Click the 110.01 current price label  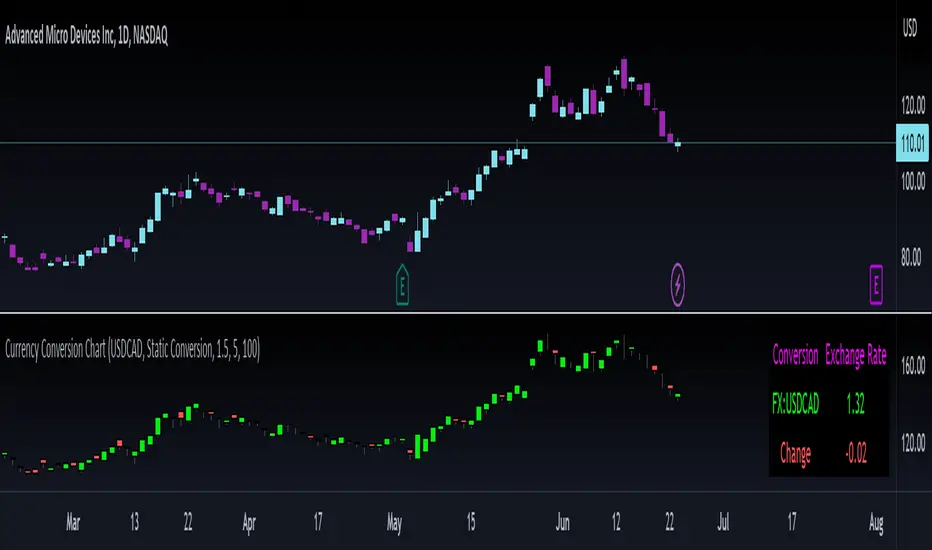click(912, 143)
